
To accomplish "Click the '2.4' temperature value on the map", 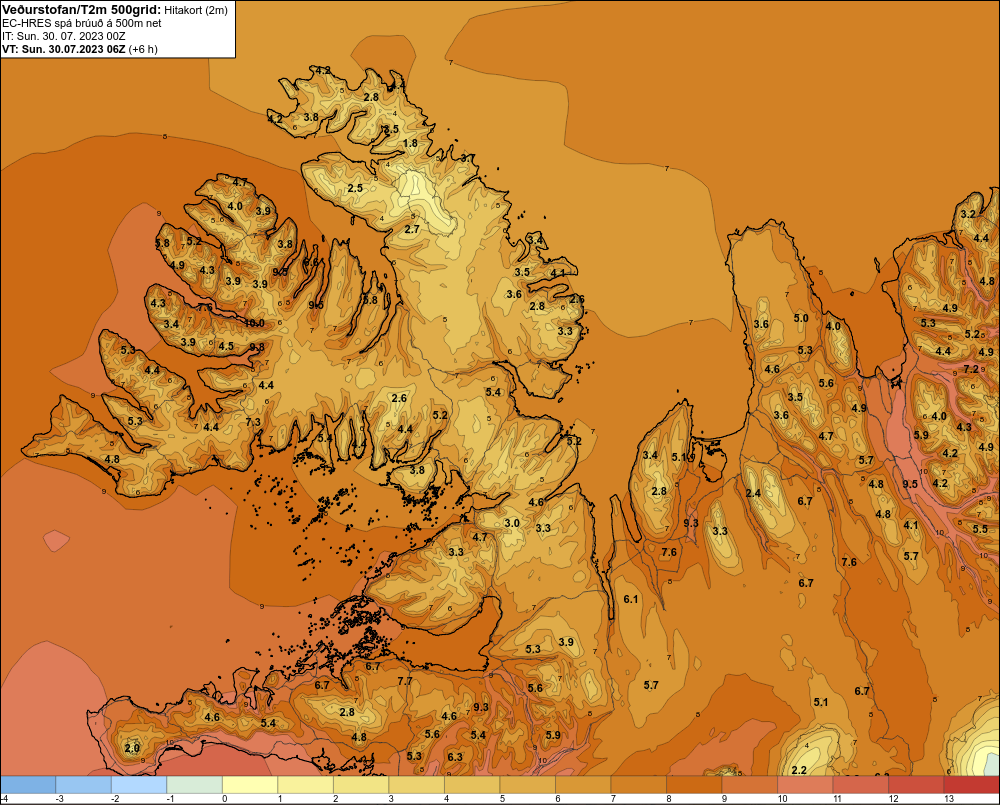I will 753,493.
